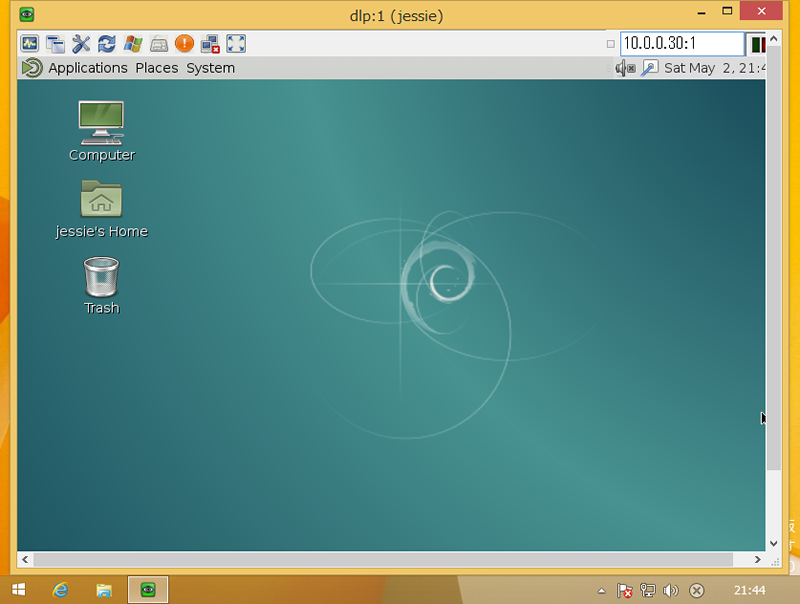The image size is (800, 604).
Task: Click the Windows speaker volume tray icon
Action: tap(671, 591)
